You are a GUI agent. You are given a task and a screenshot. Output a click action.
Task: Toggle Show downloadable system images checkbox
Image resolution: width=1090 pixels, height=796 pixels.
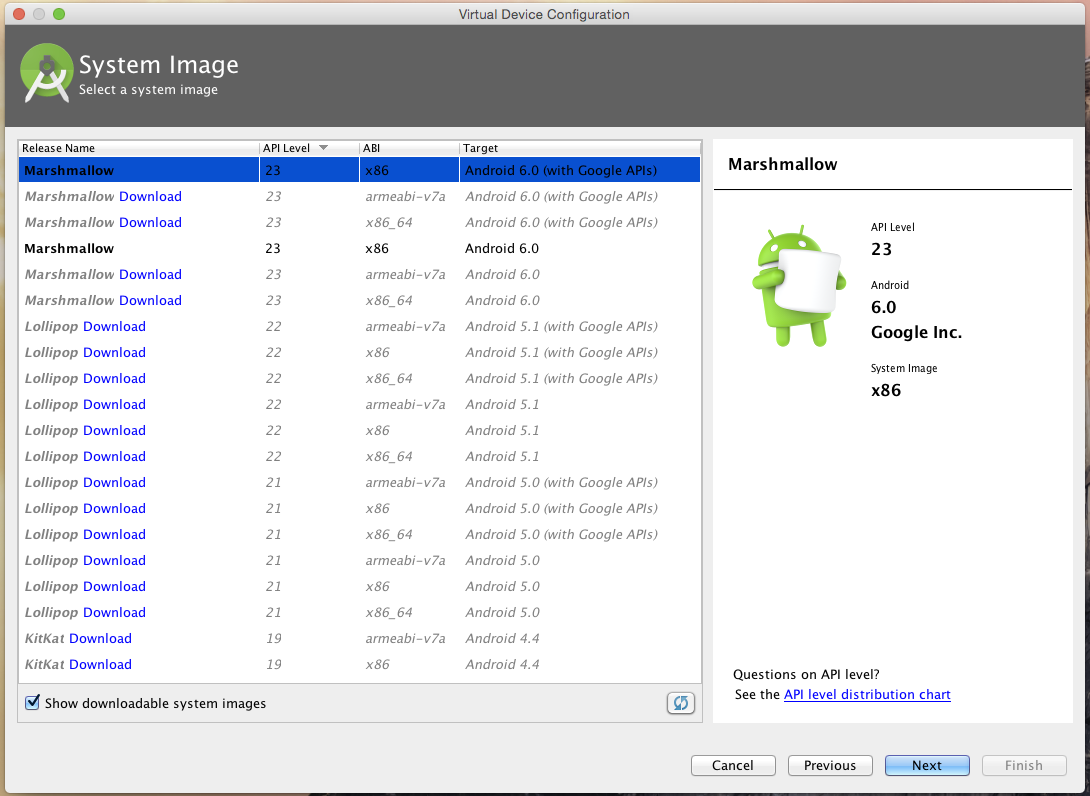click(x=33, y=703)
